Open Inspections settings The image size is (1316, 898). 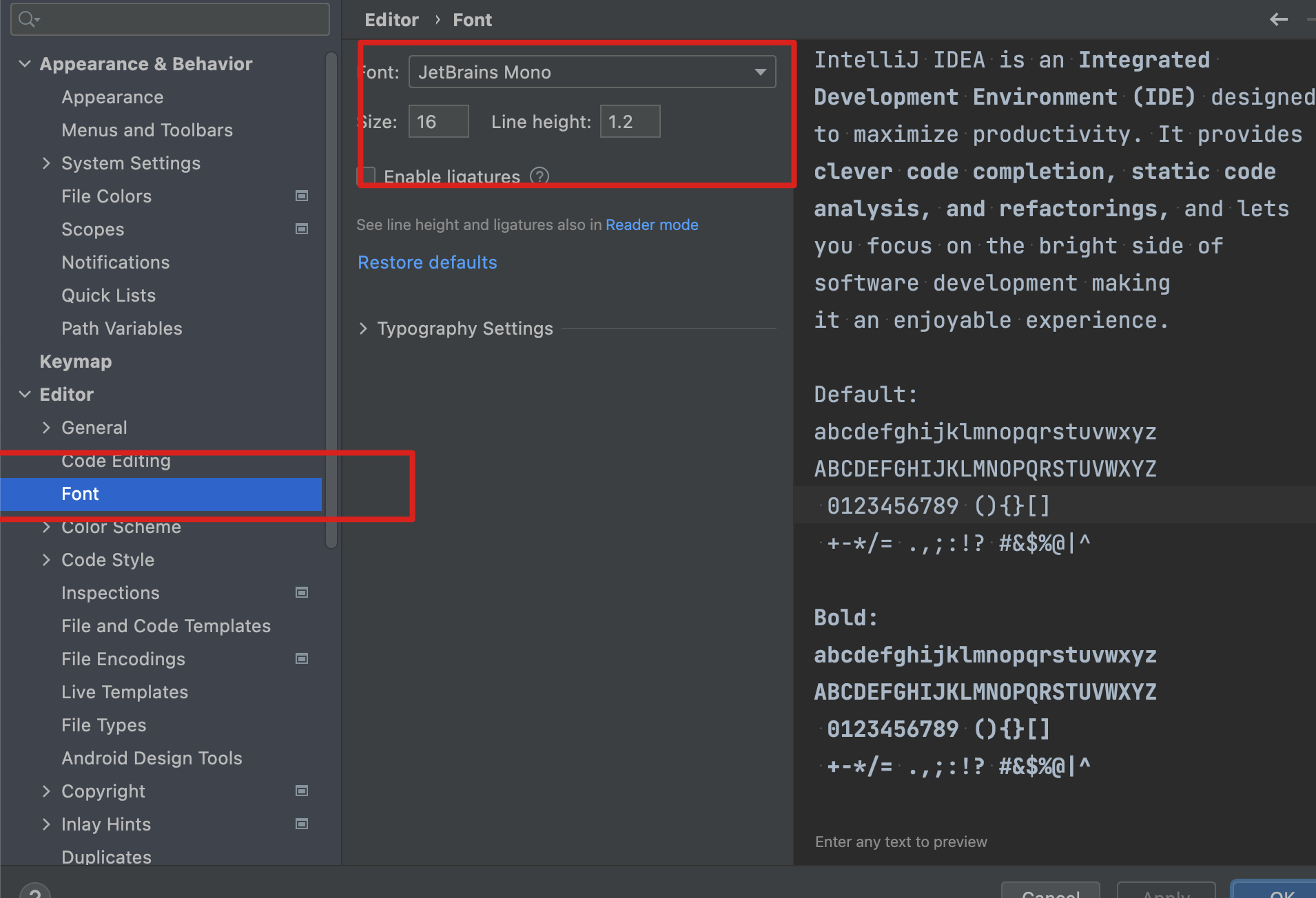110,593
